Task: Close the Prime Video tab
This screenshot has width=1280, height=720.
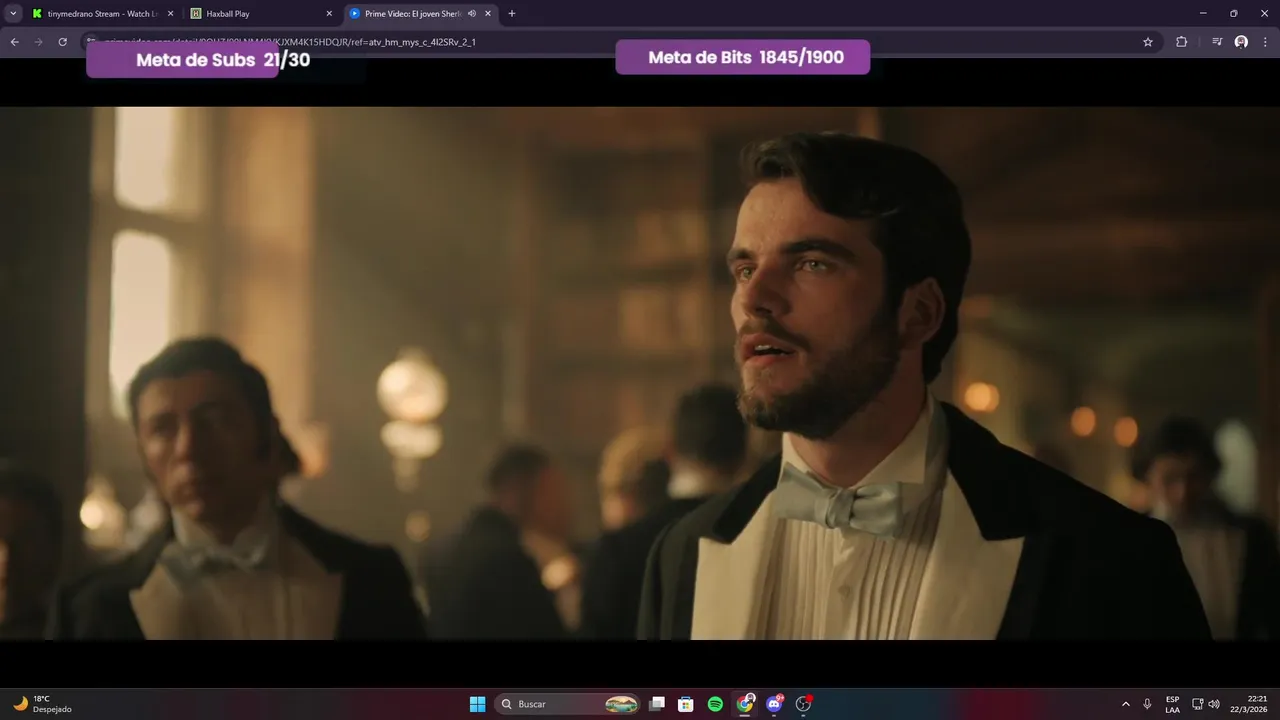Action: [x=489, y=14]
